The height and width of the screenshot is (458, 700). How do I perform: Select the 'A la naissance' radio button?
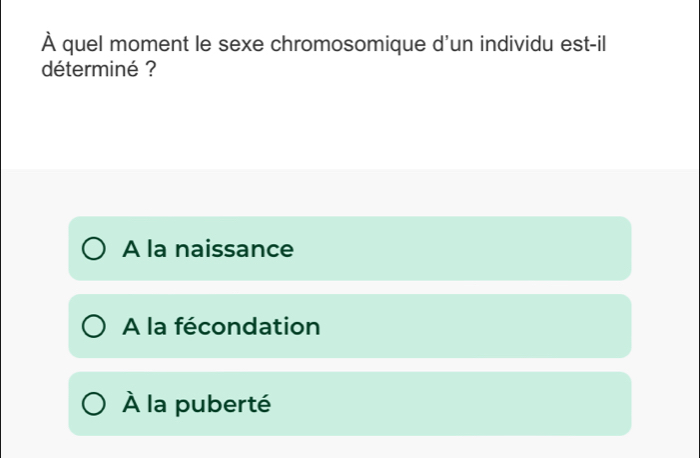[x=92, y=248]
